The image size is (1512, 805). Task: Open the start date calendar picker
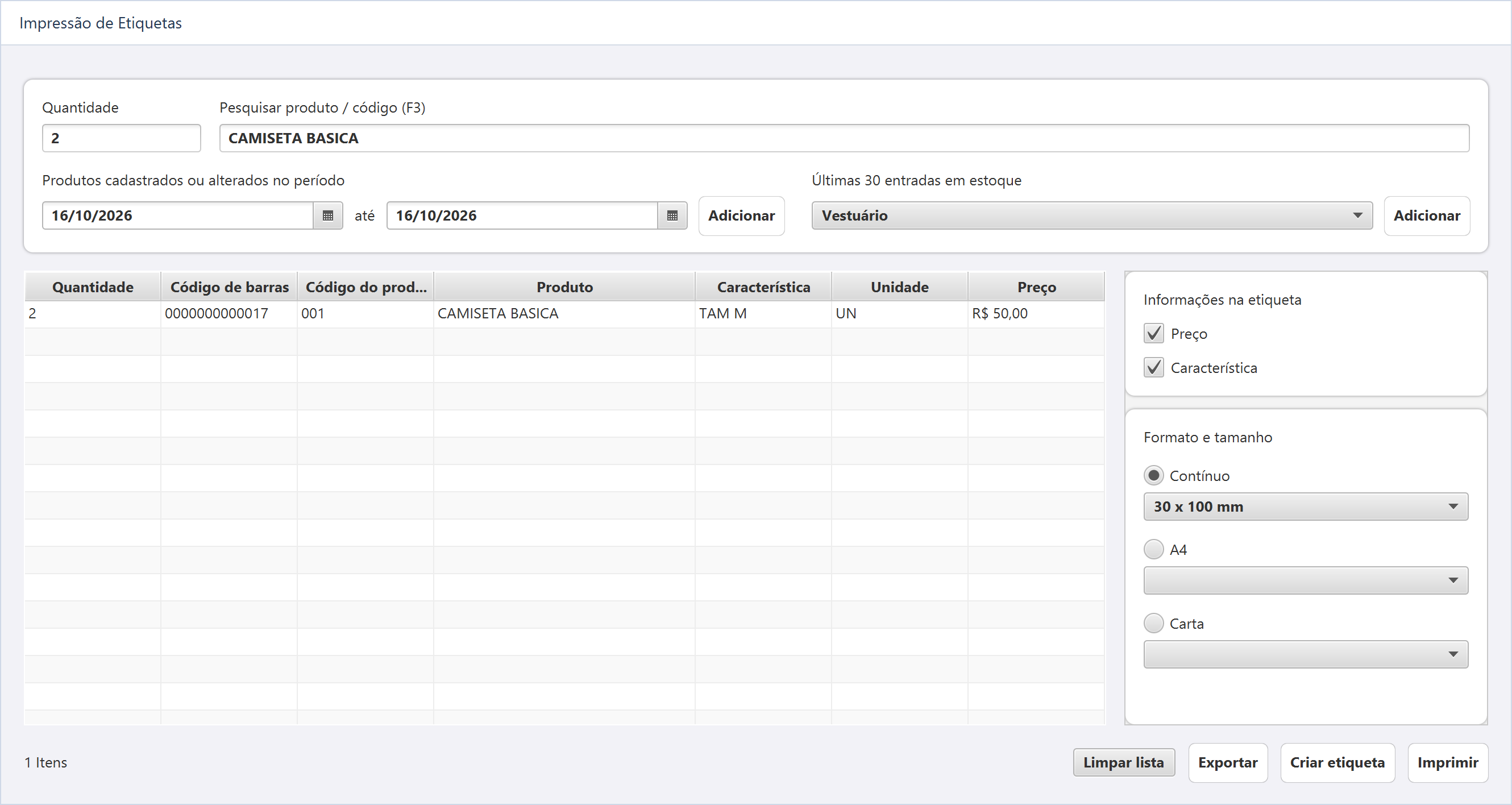coord(328,215)
